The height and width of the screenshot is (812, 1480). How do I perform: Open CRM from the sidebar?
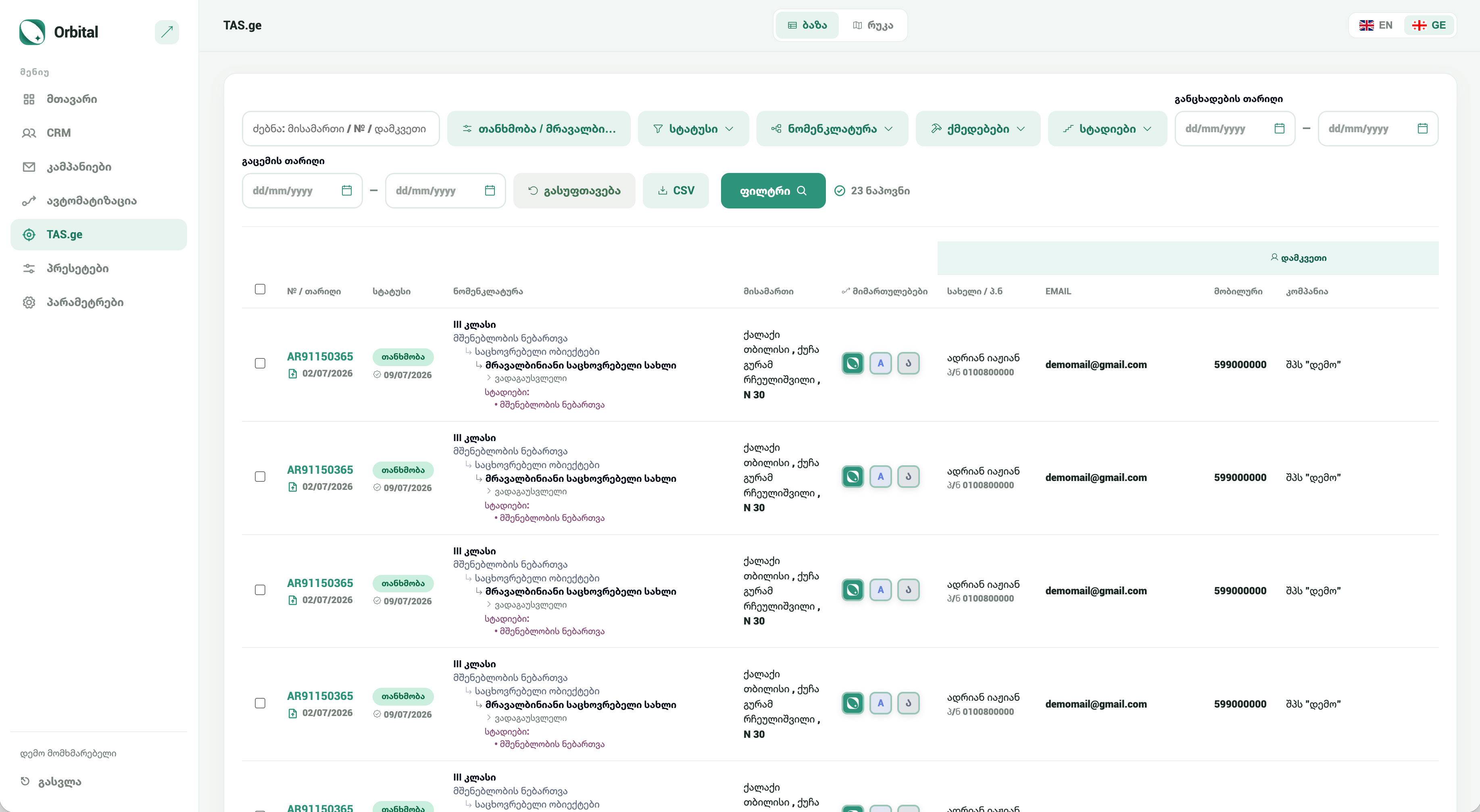(99, 133)
